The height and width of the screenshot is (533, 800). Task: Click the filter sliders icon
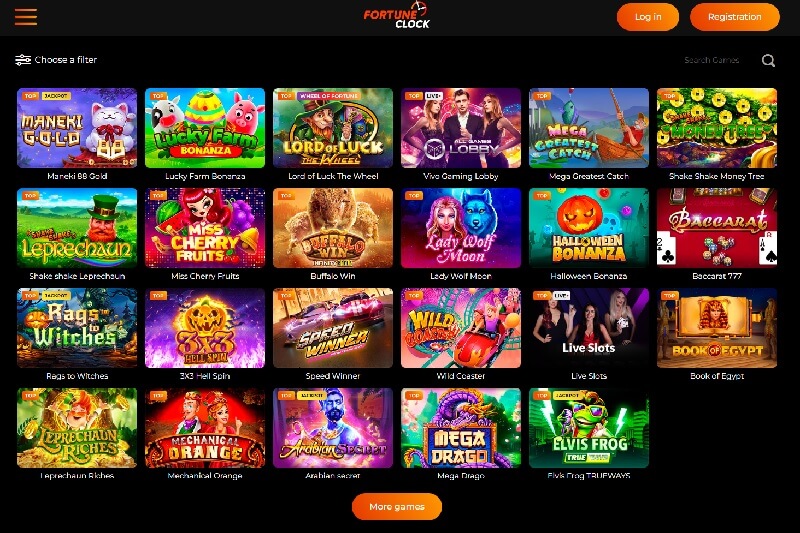[x=23, y=60]
